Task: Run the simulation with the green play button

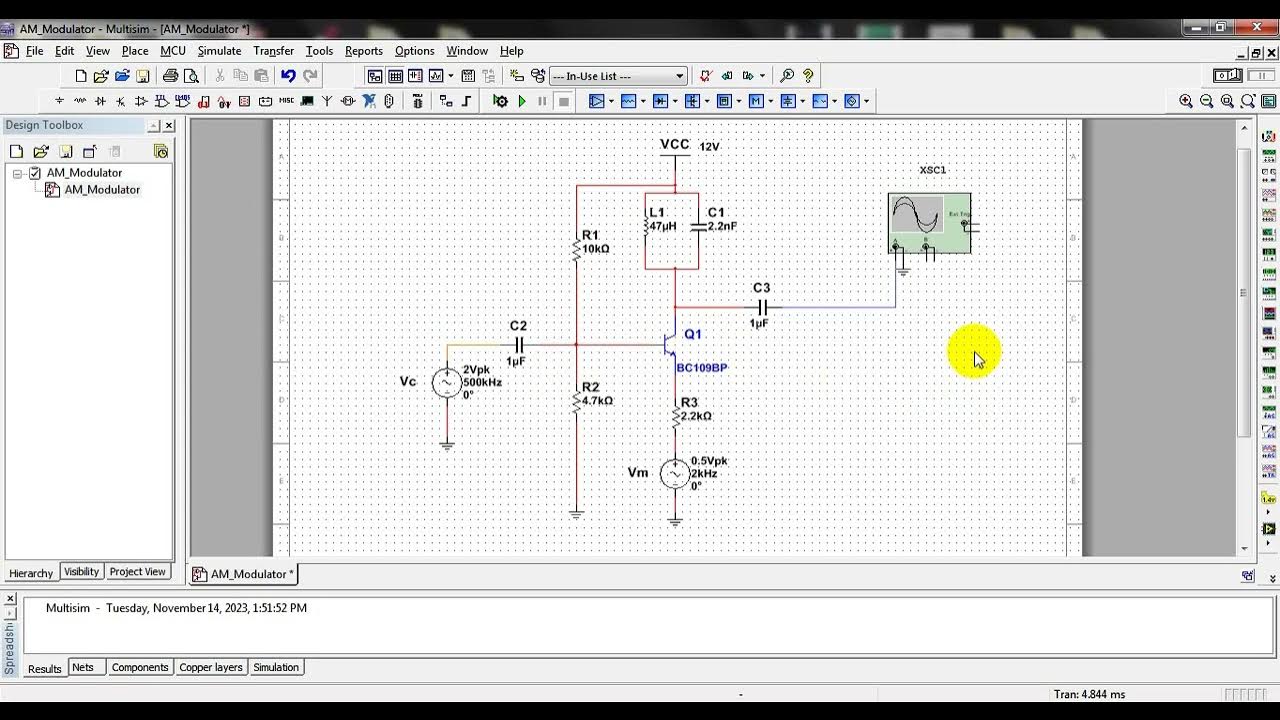Action: click(522, 101)
